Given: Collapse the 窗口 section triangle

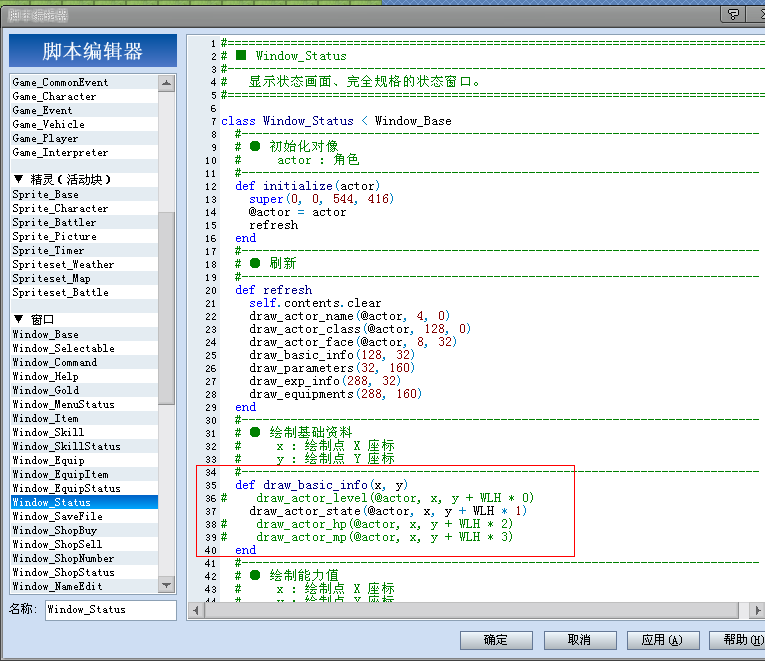Looking at the screenshot, I should point(19,319).
